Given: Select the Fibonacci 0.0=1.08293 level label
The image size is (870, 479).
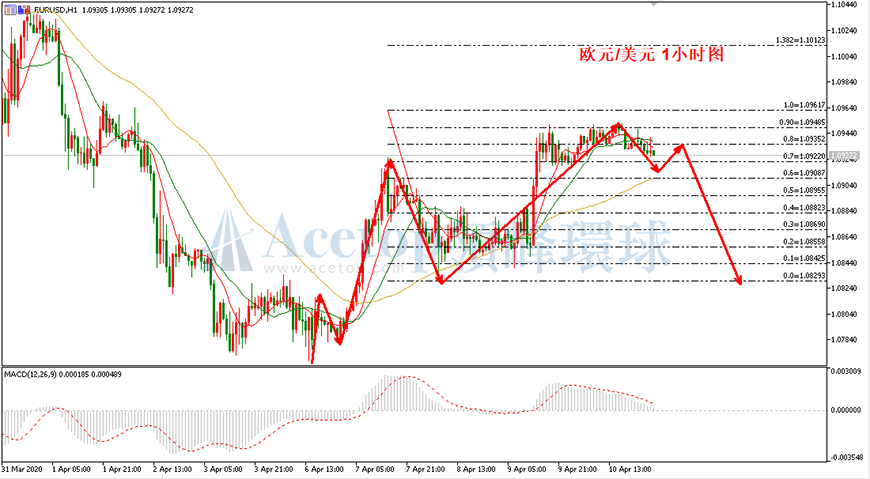Looking at the screenshot, I should pyautogui.click(x=805, y=276).
